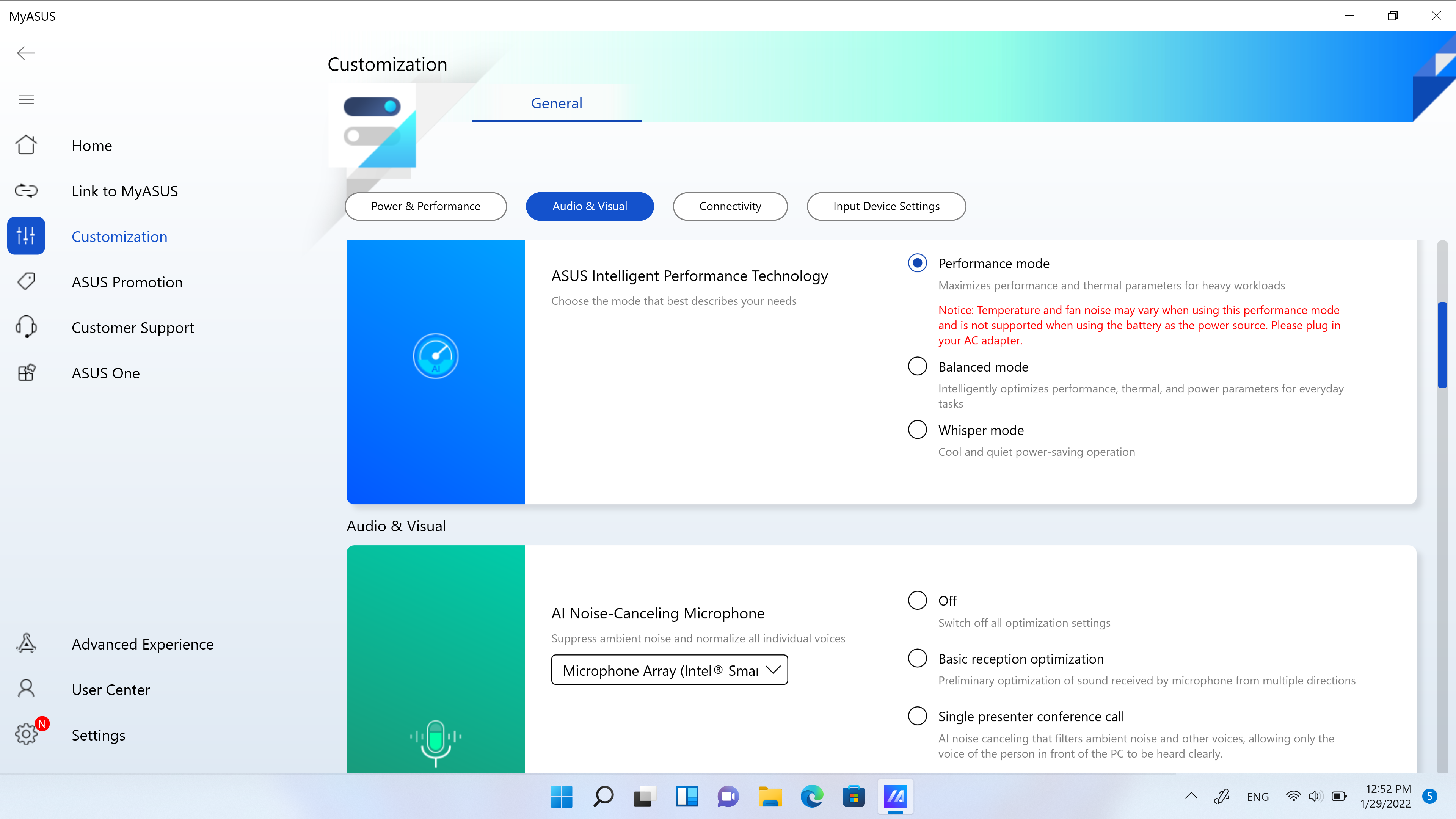Open taskbar Search
The width and height of the screenshot is (1456, 819).
(603, 796)
